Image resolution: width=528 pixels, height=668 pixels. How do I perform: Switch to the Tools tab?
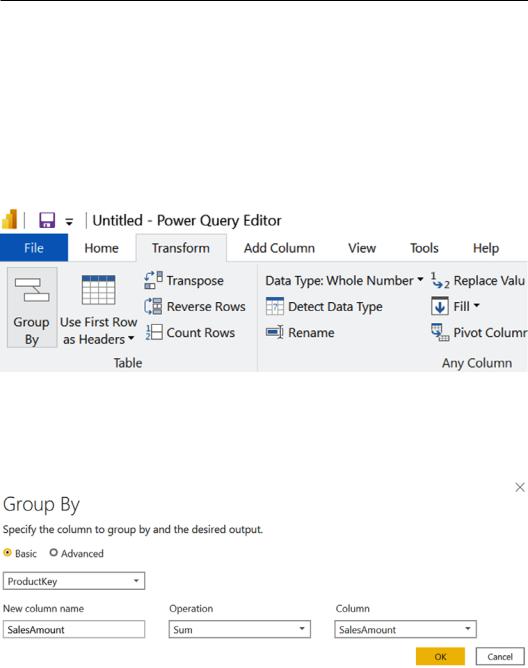pos(424,248)
